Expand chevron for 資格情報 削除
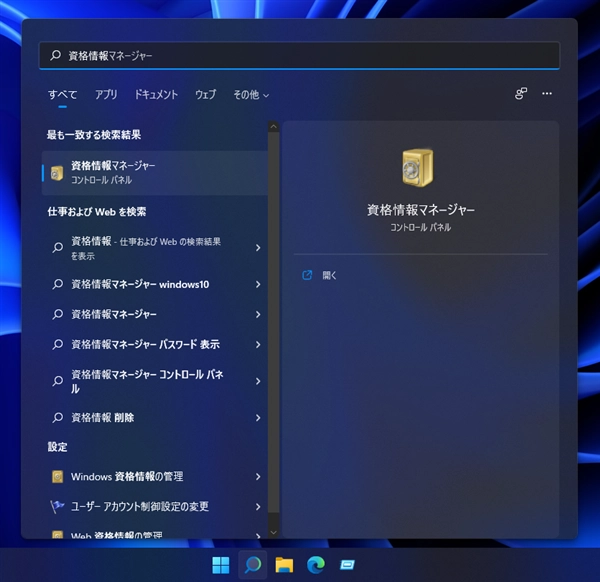This screenshot has width=600, height=582. pos(258,418)
